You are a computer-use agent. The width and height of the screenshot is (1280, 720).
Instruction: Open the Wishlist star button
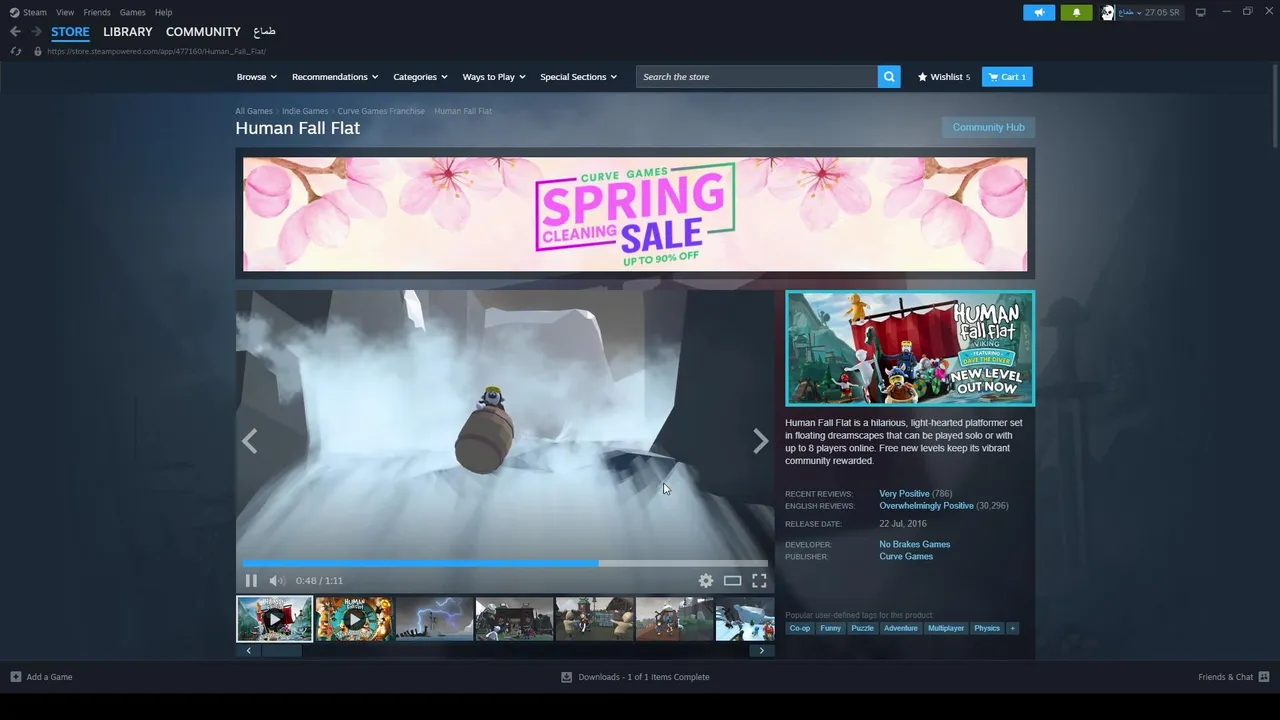point(944,77)
